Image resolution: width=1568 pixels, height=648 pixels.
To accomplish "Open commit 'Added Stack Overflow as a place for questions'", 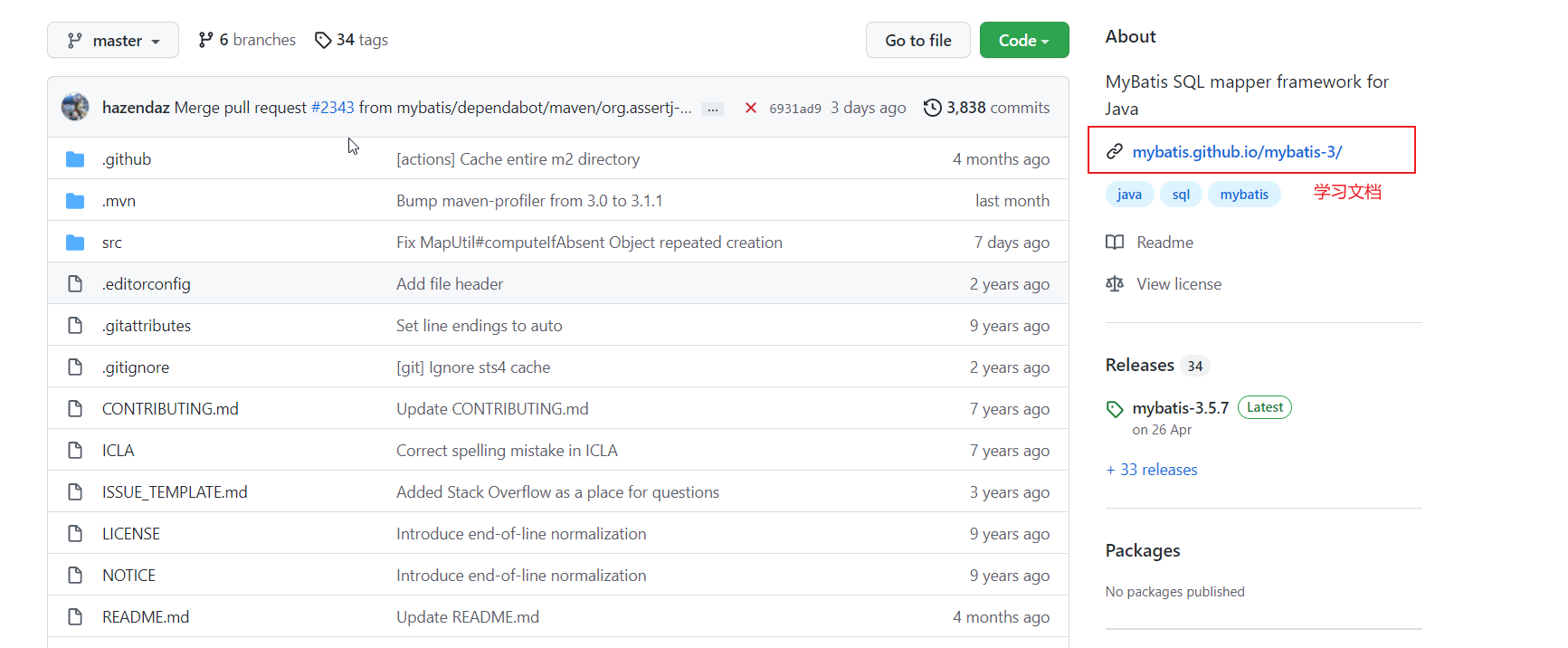I will pyautogui.click(x=557, y=492).
